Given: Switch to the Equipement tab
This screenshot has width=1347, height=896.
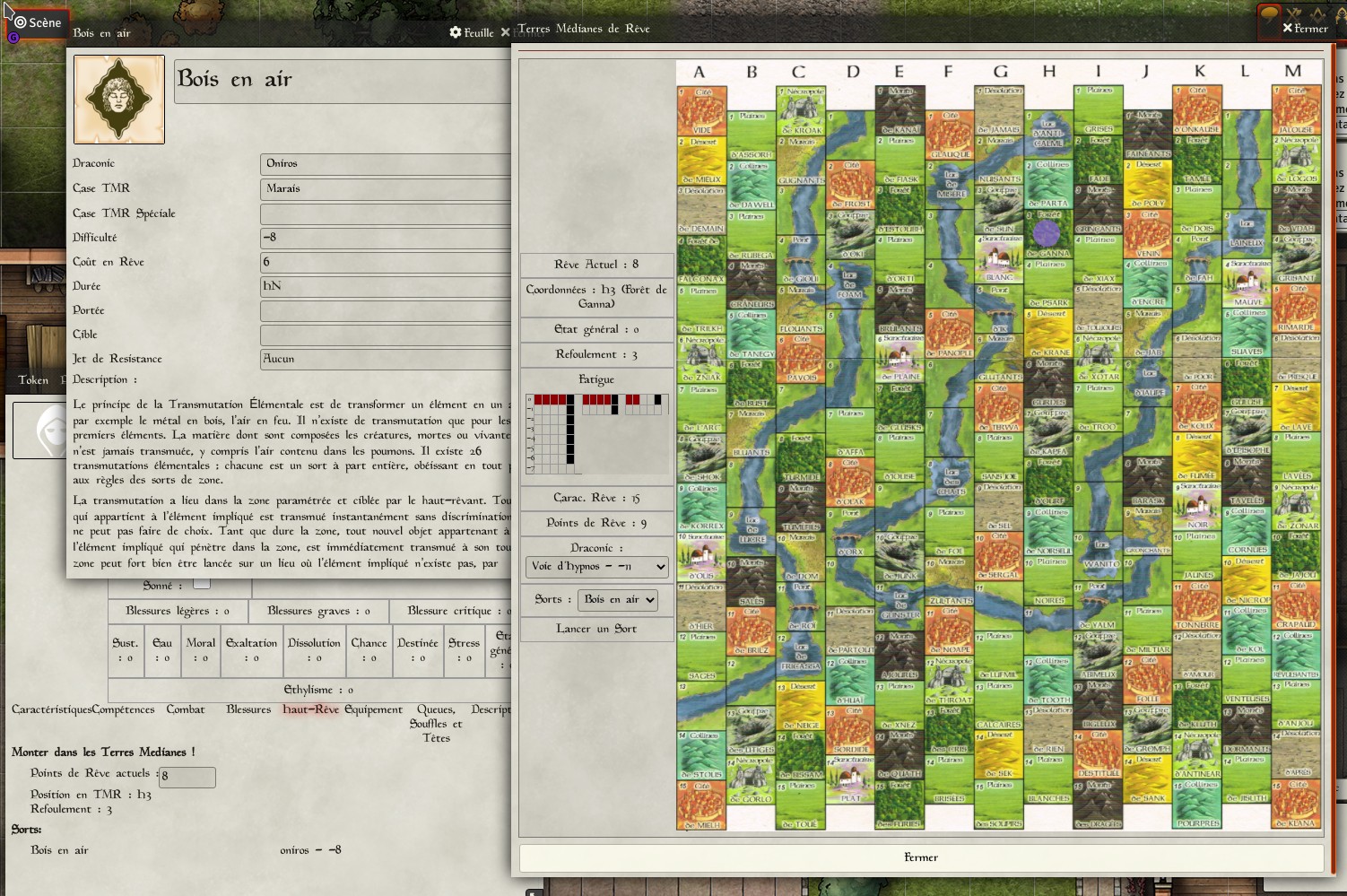Looking at the screenshot, I should coord(373,709).
